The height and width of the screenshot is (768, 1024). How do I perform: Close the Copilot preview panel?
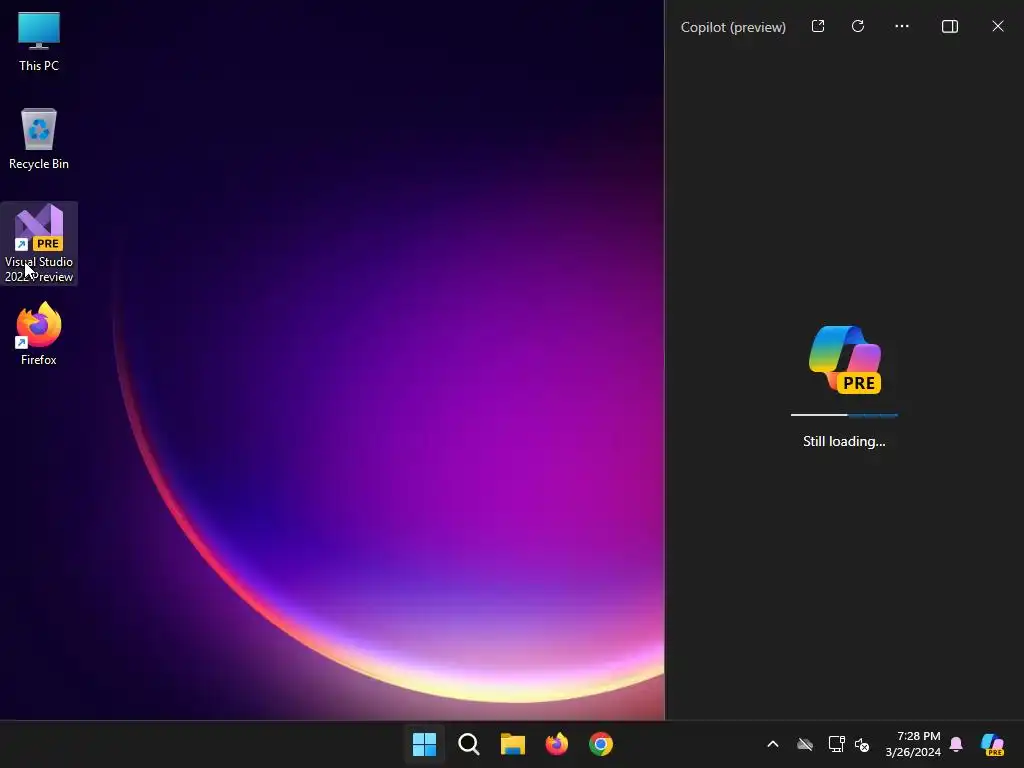pyautogui.click(x=998, y=26)
